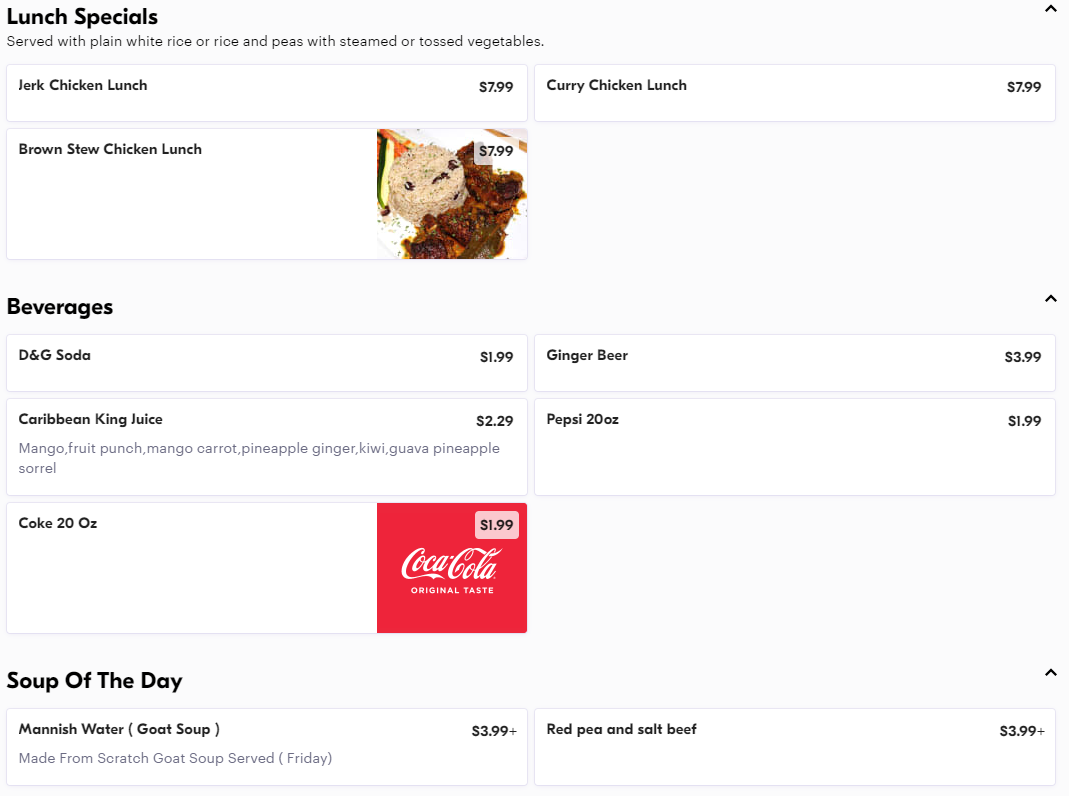Collapse the Soup Of The Day section

[x=1050, y=672]
